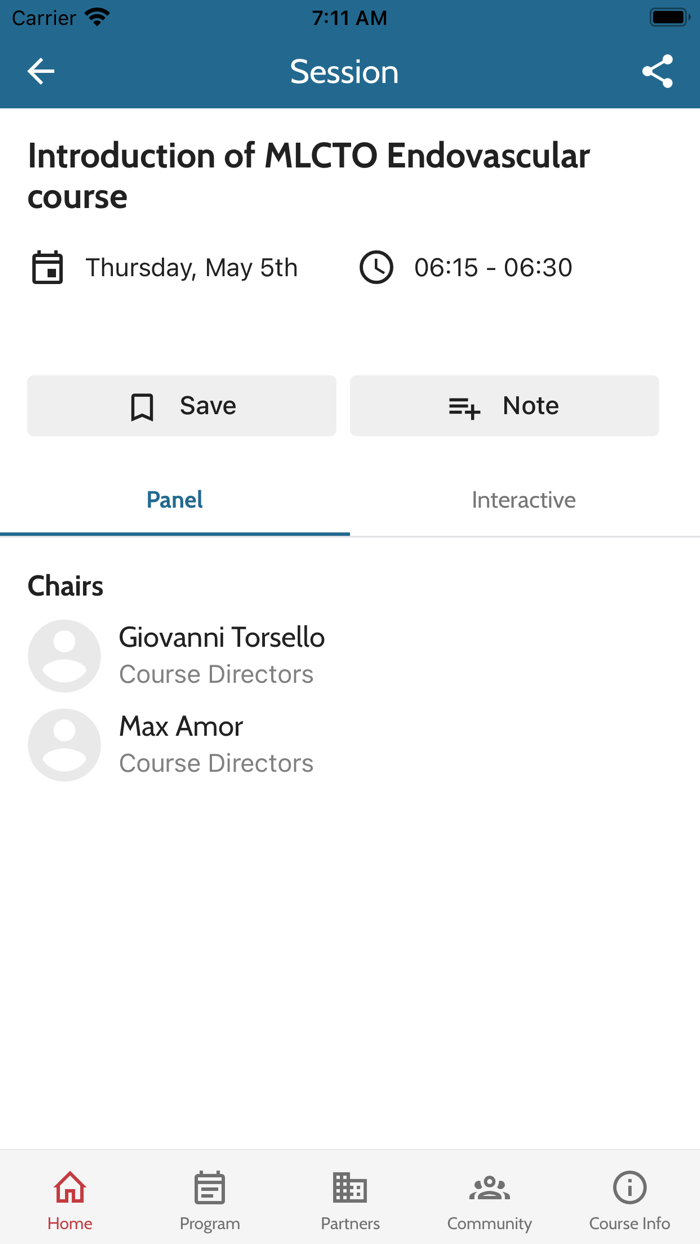The height and width of the screenshot is (1244, 700).
Task: Tap the bookmark icon on Save button
Action: pyautogui.click(x=142, y=406)
